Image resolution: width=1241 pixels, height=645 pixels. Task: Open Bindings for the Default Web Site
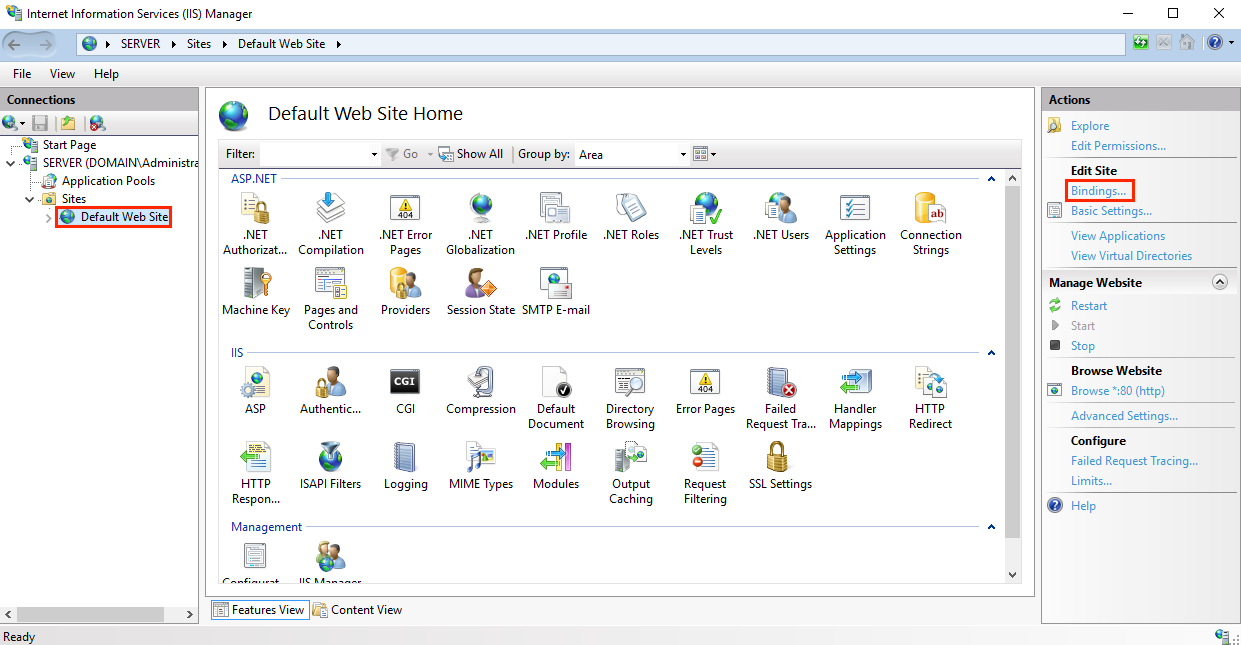(1098, 190)
